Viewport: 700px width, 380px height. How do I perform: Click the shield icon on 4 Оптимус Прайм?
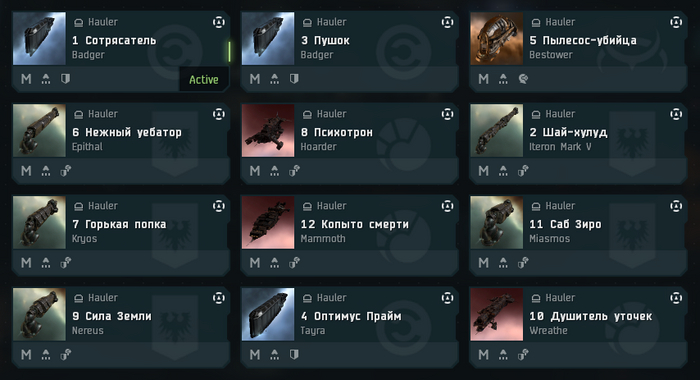click(294, 355)
